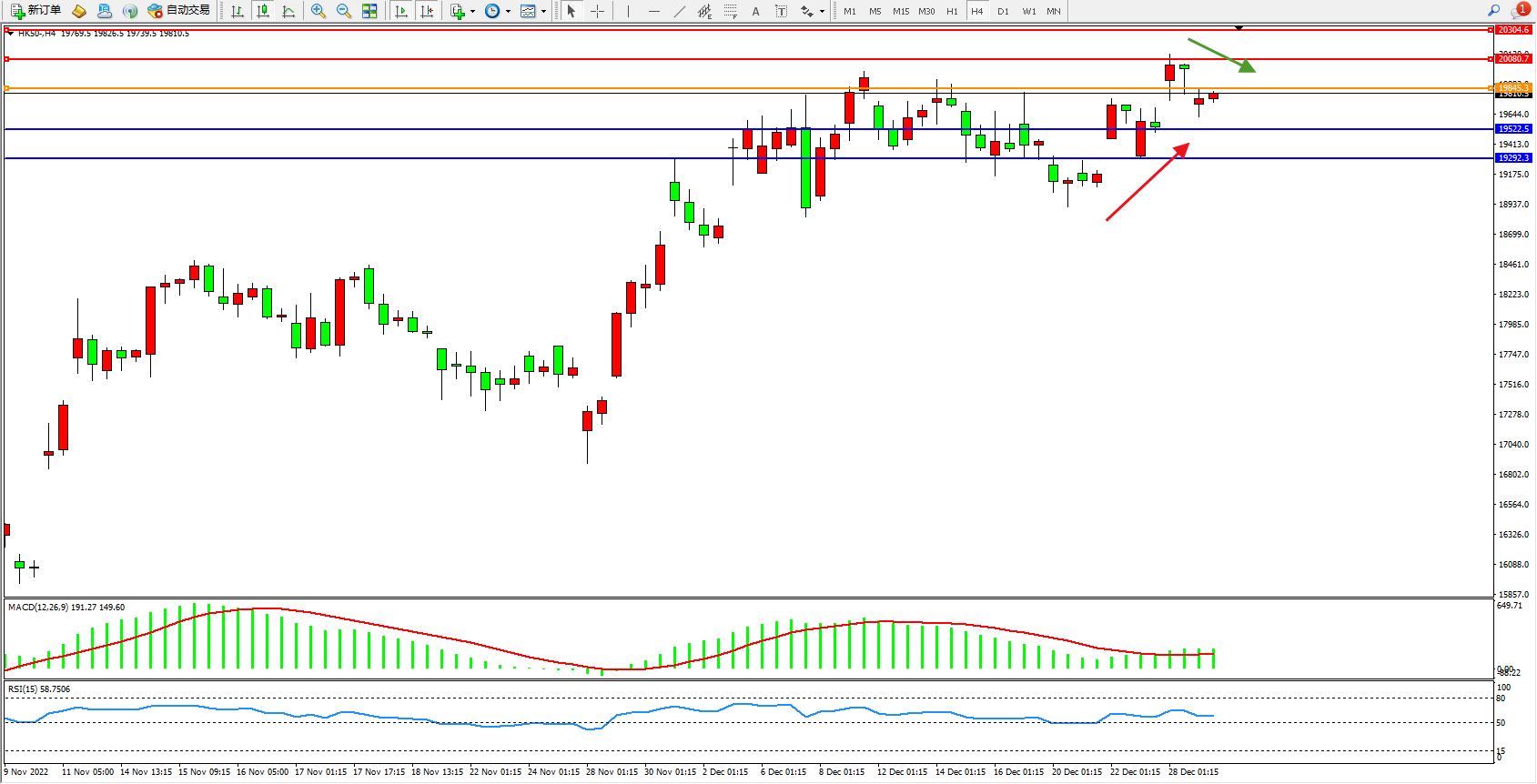
Task: Toggle AutoTrading (自动交易) button
Action: coord(179,11)
